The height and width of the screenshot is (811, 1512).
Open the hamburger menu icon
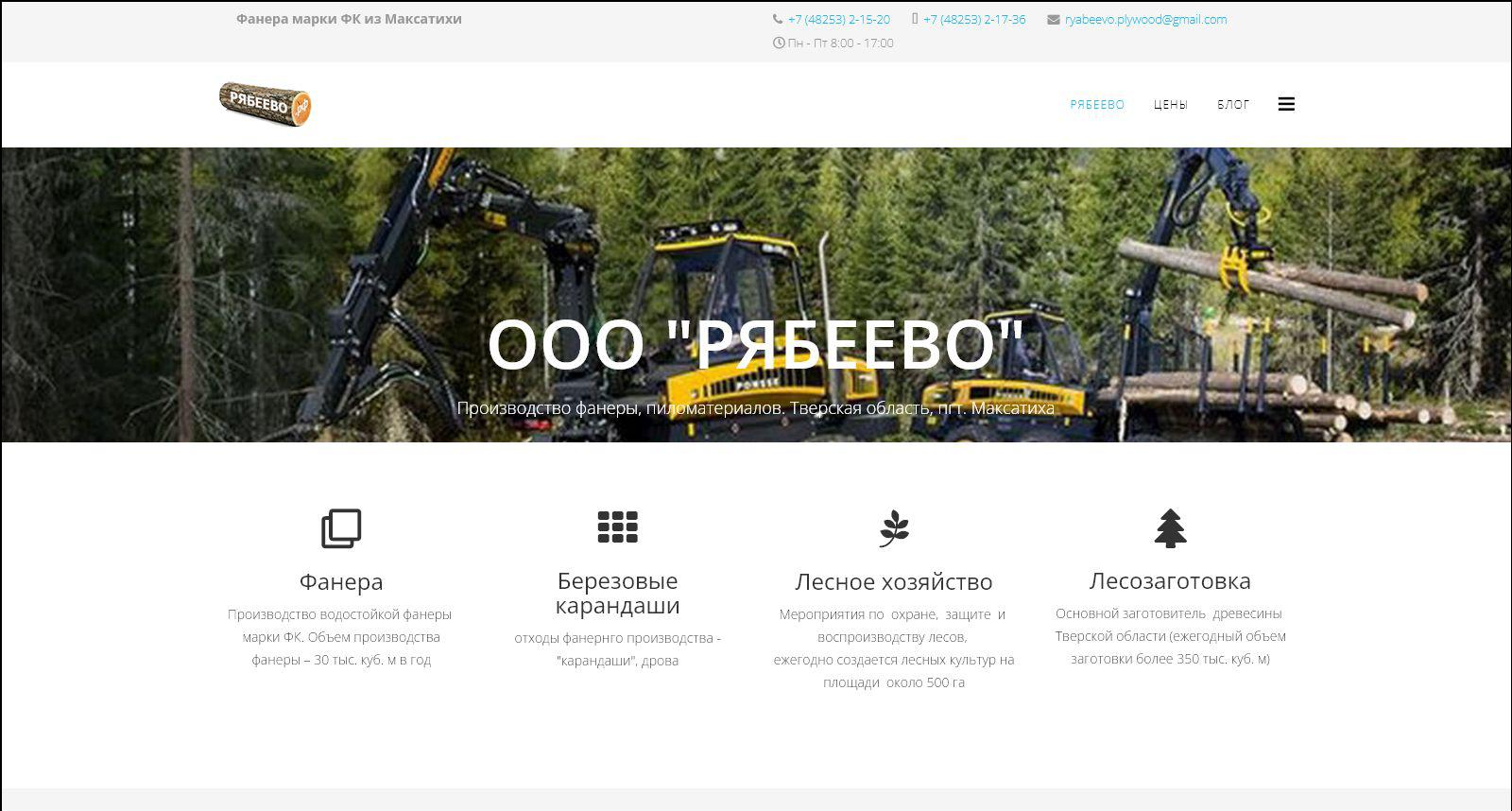[1286, 104]
